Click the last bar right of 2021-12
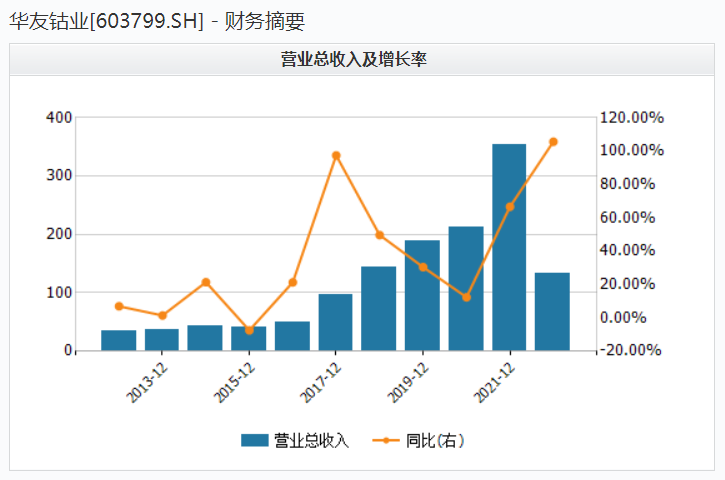Screen dimensions: 725x480 (552, 311)
